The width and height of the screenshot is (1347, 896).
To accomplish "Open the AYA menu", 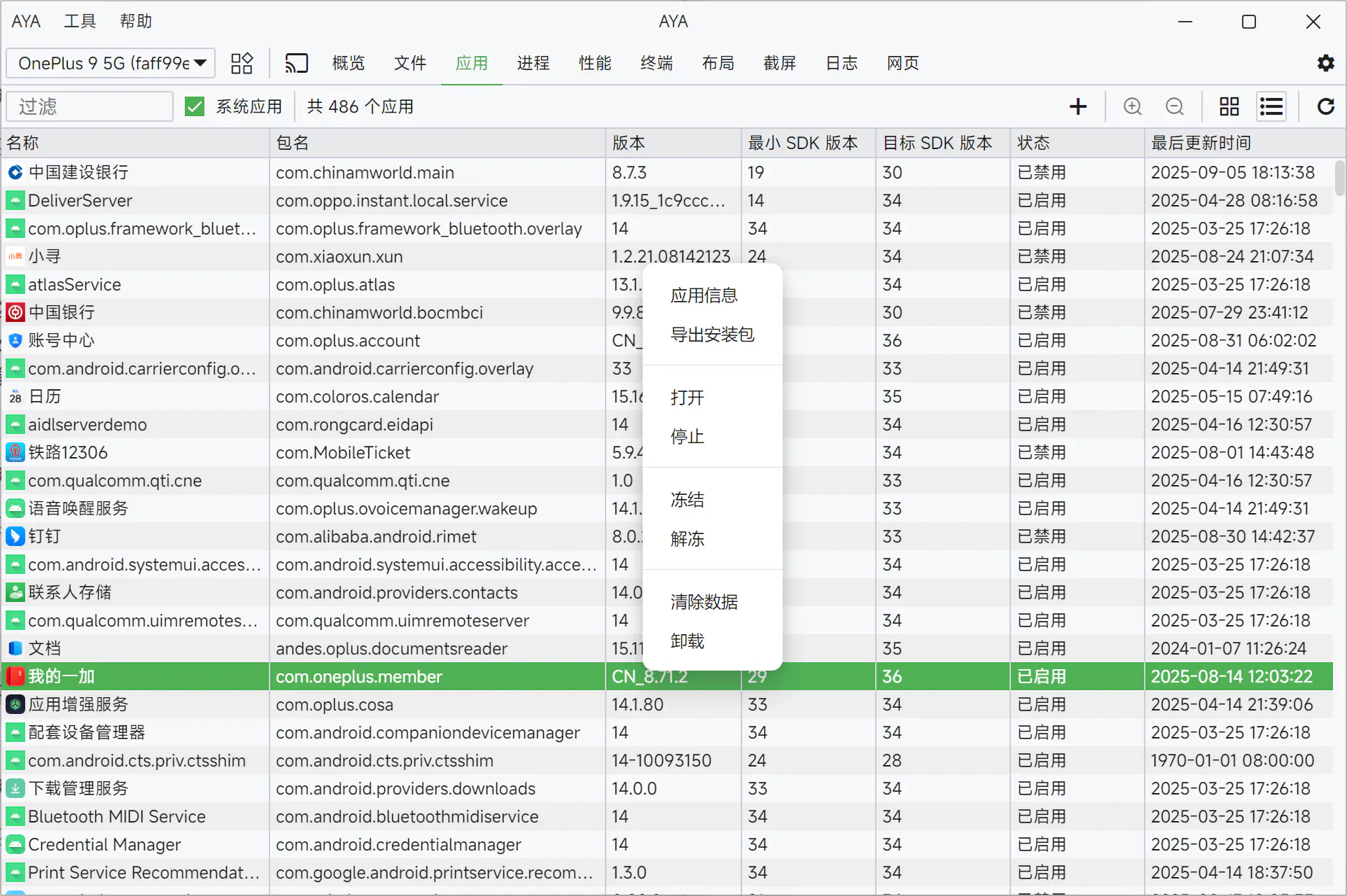I will point(26,21).
